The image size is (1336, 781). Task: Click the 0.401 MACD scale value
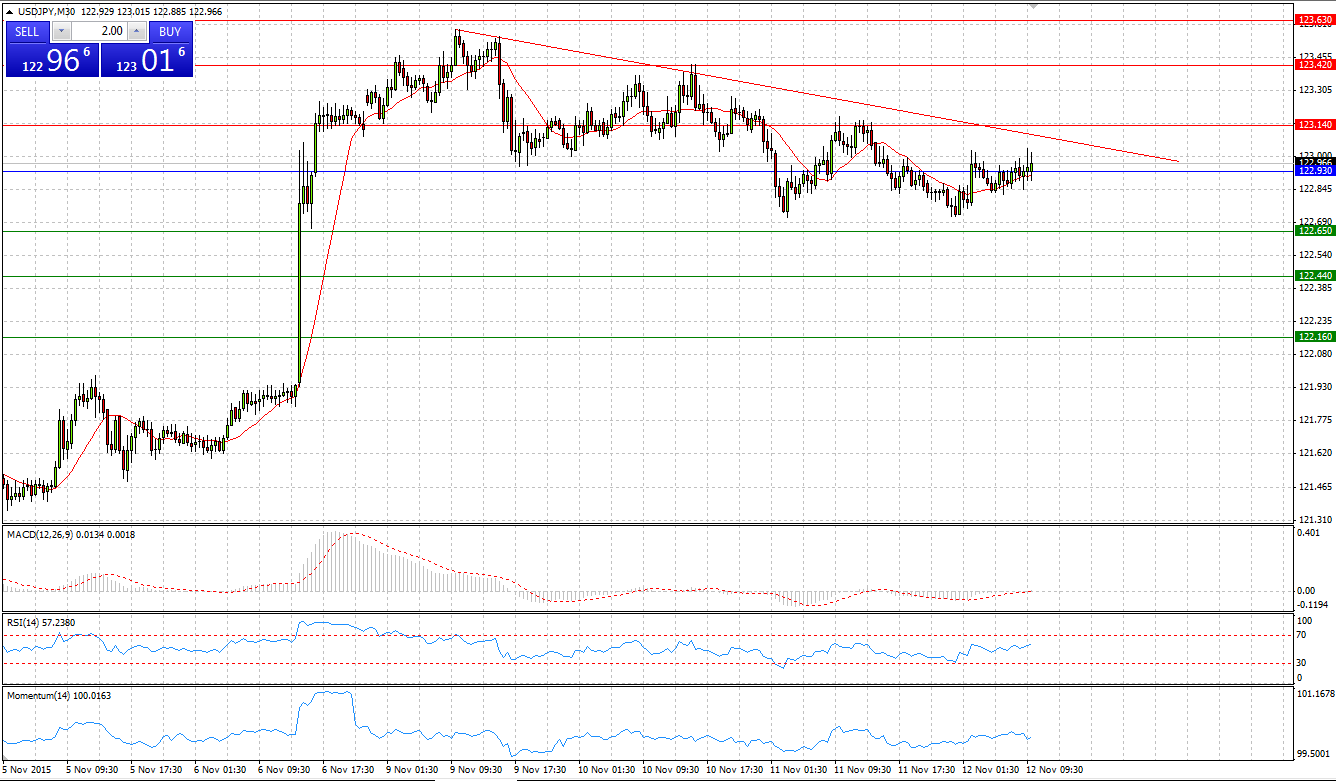tap(1307, 533)
